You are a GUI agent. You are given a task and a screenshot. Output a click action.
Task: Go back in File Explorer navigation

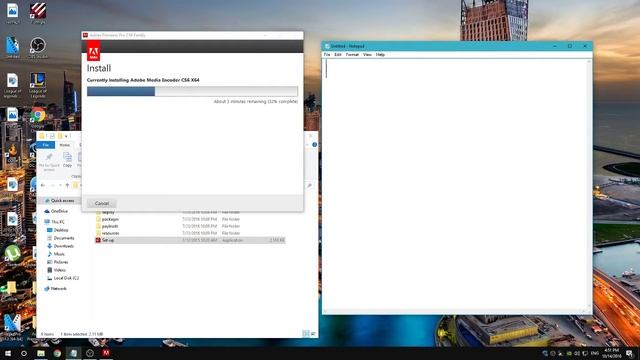[x=43, y=185]
